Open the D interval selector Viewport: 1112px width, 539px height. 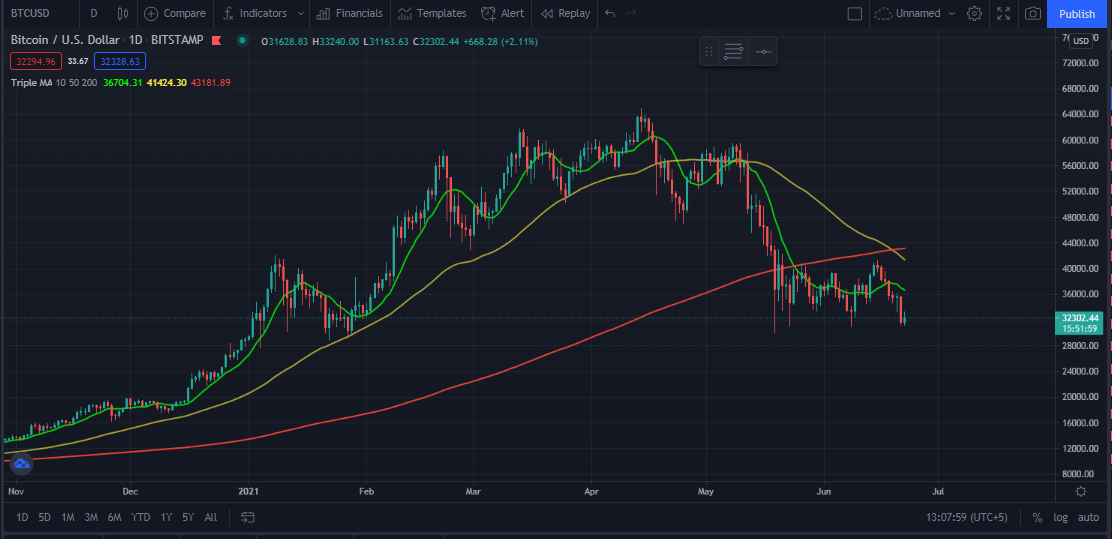click(x=94, y=13)
